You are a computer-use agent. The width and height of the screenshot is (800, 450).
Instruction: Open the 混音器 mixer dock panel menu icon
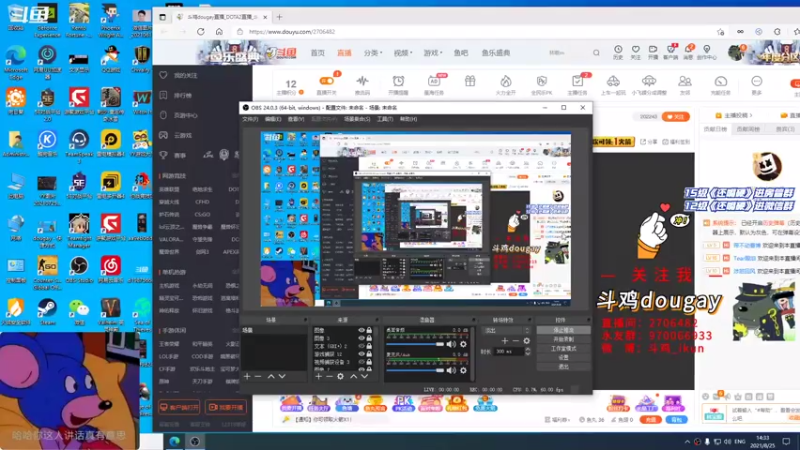pyautogui.click(x=472, y=320)
